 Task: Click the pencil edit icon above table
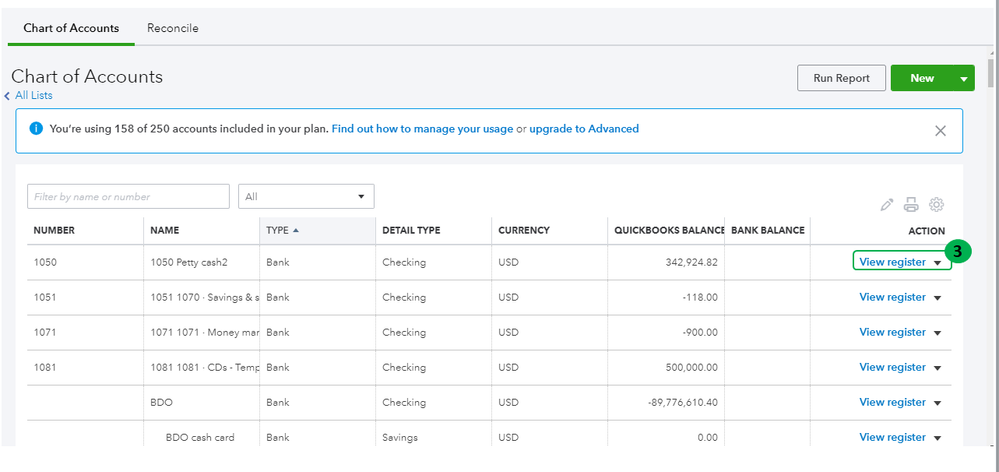tap(887, 205)
